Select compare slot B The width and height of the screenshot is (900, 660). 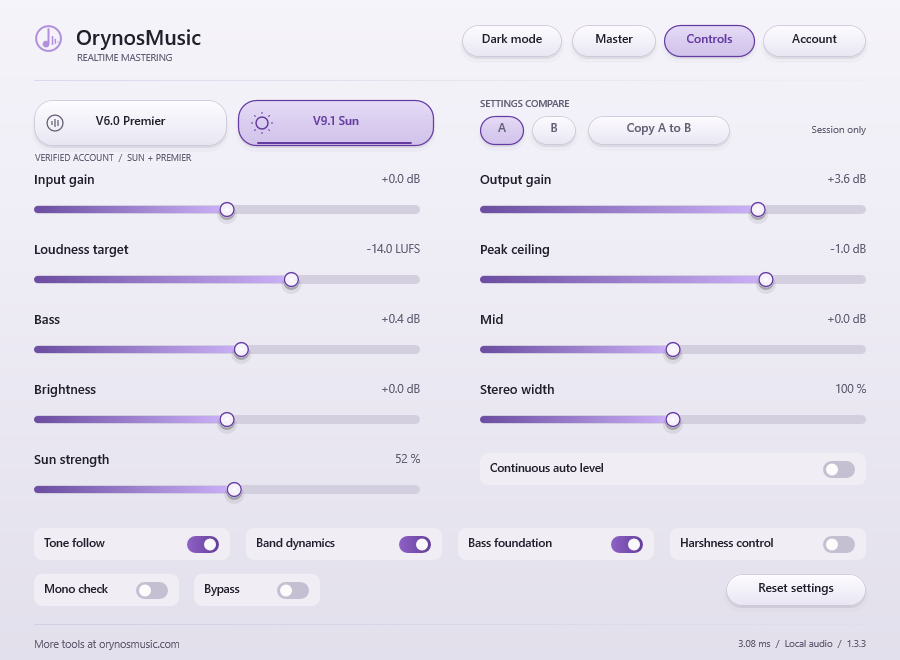[x=554, y=130]
